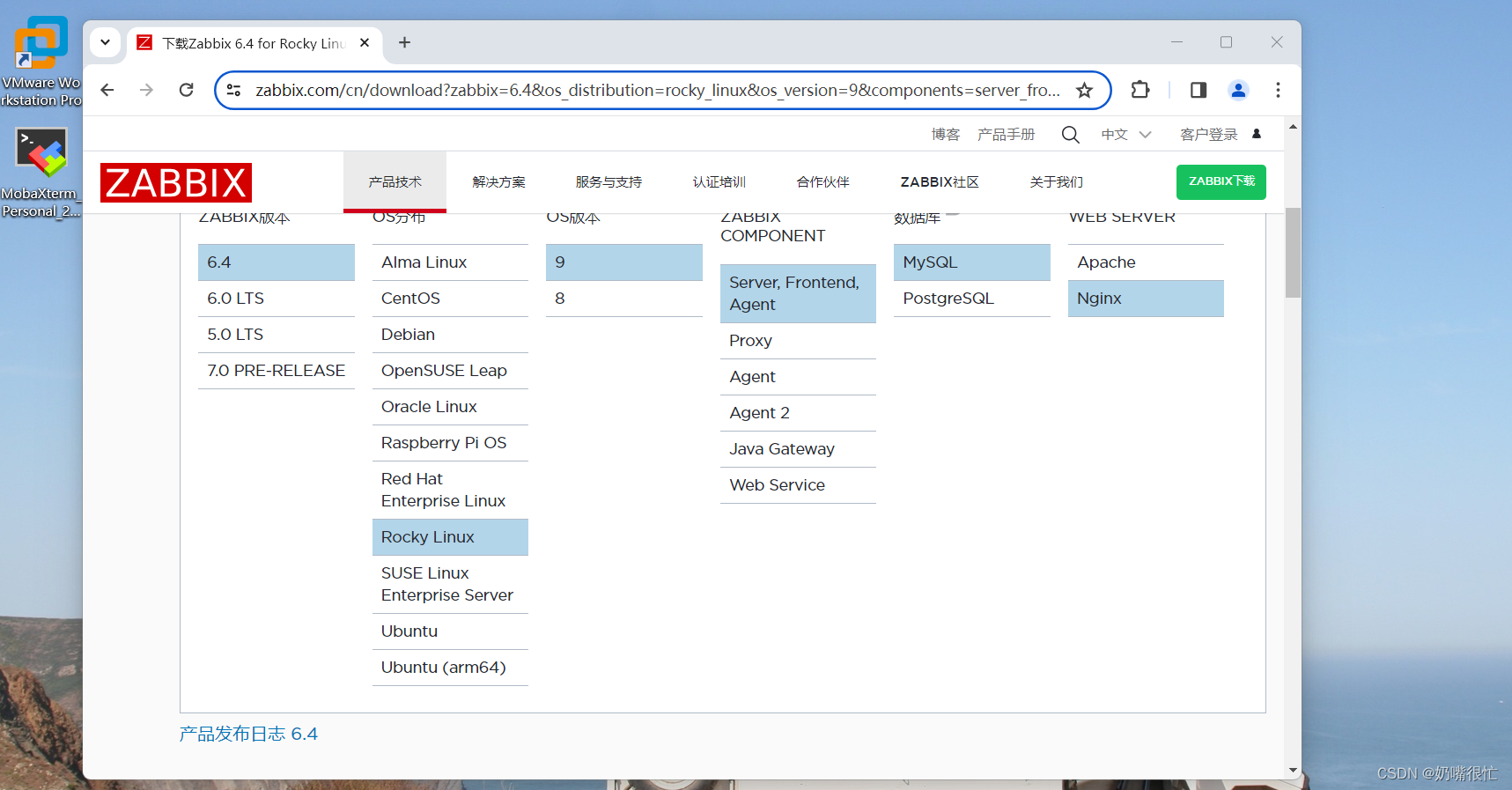This screenshot has height=790, width=1512.
Task: Open the ZABBIX社区 menu
Action: [x=940, y=182]
